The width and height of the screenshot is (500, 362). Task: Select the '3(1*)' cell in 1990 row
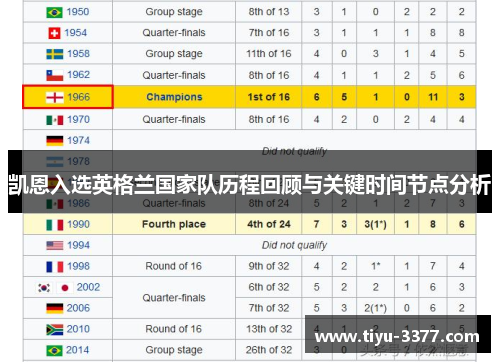375,224
